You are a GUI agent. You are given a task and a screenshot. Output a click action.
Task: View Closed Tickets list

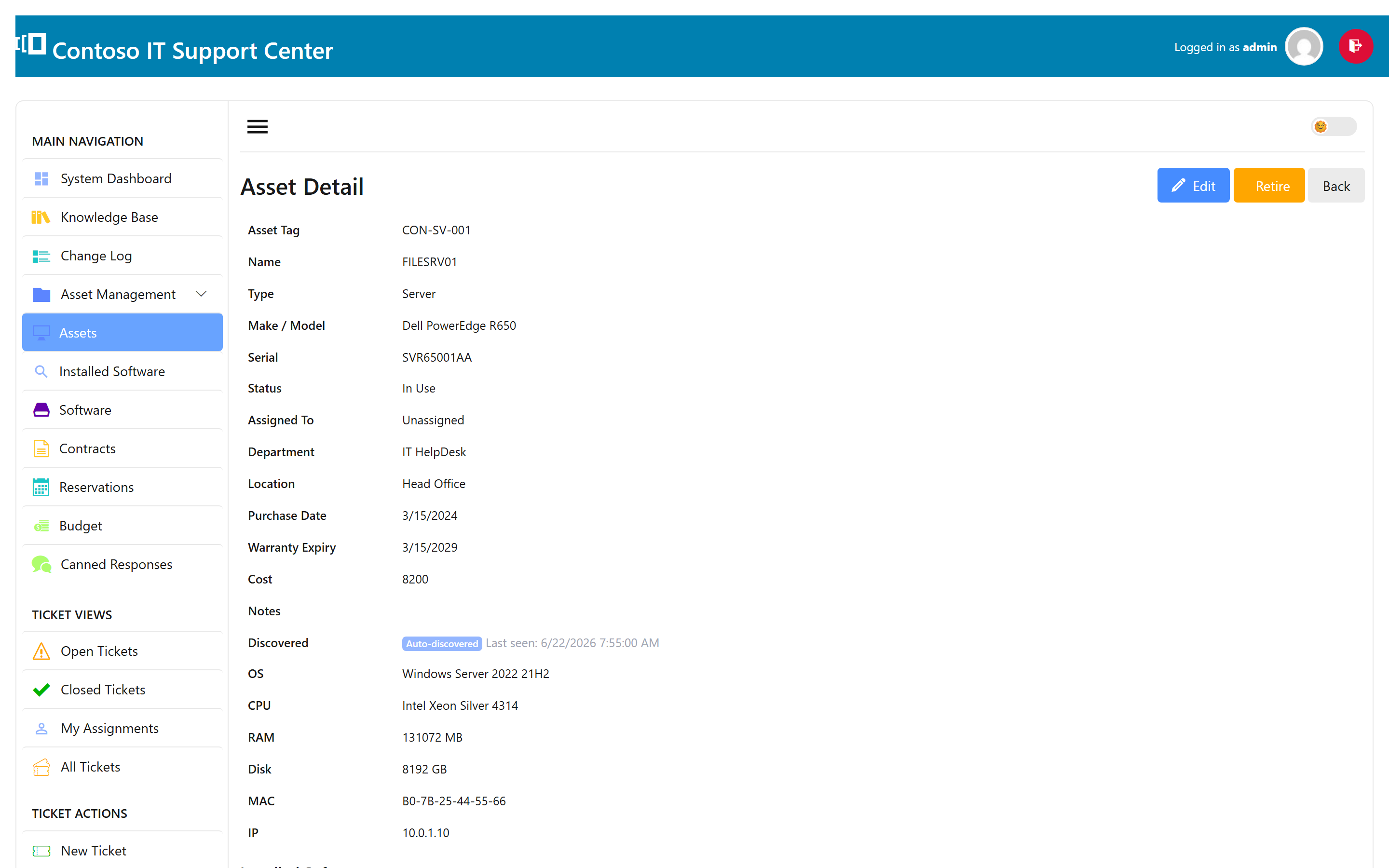[x=122, y=690]
